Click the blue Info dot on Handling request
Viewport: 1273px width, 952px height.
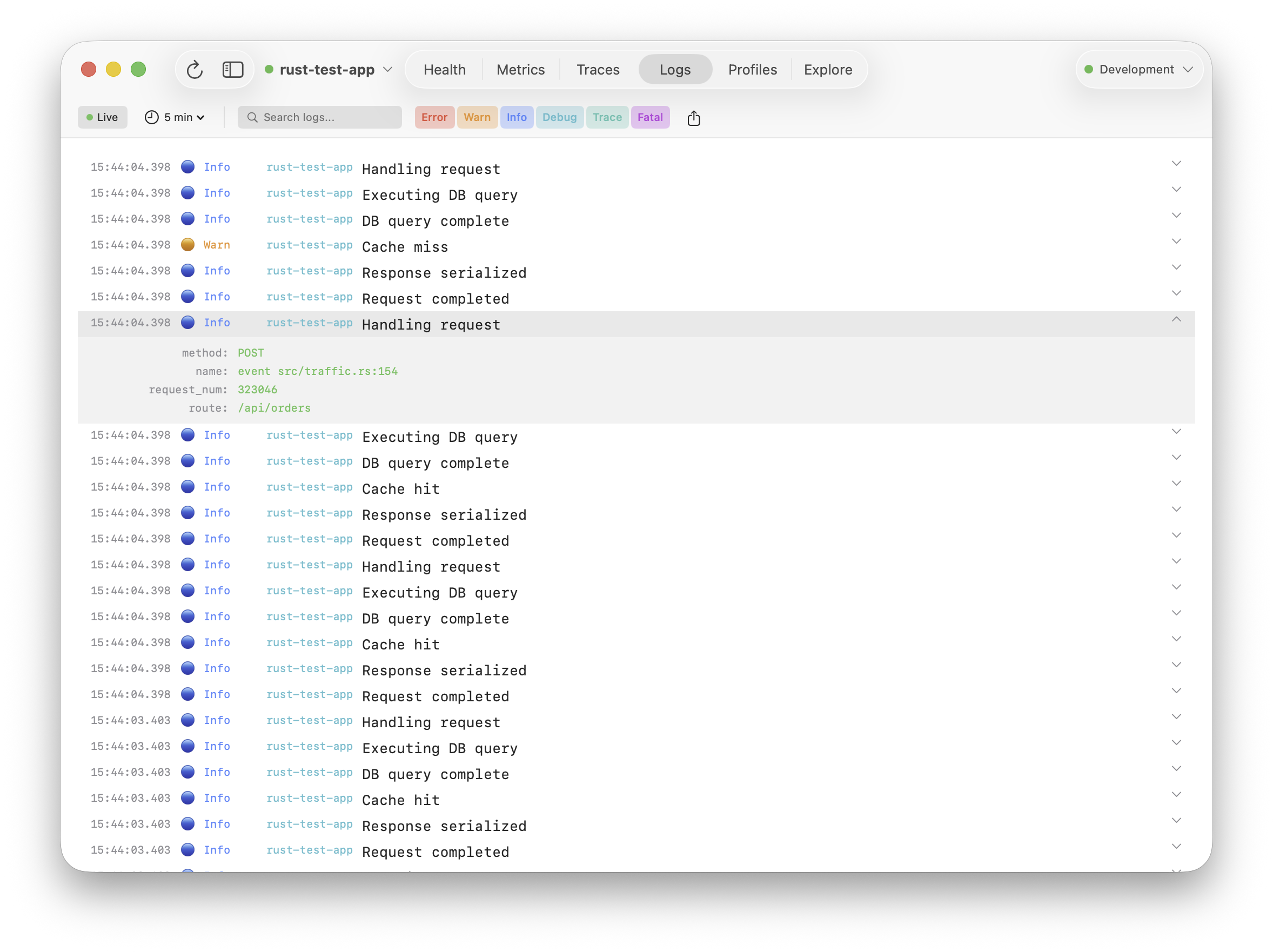(x=187, y=166)
